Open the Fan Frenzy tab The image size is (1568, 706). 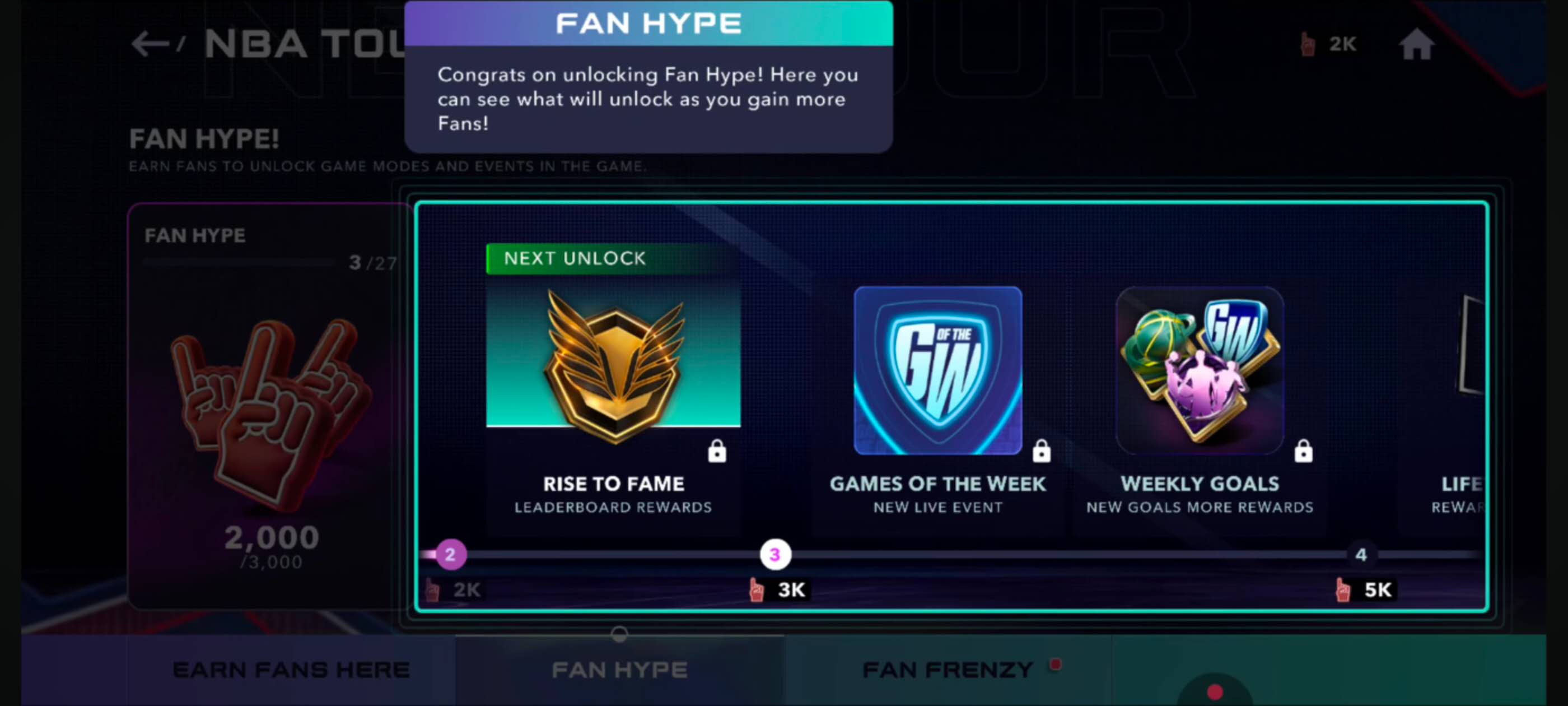pos(948,670)
